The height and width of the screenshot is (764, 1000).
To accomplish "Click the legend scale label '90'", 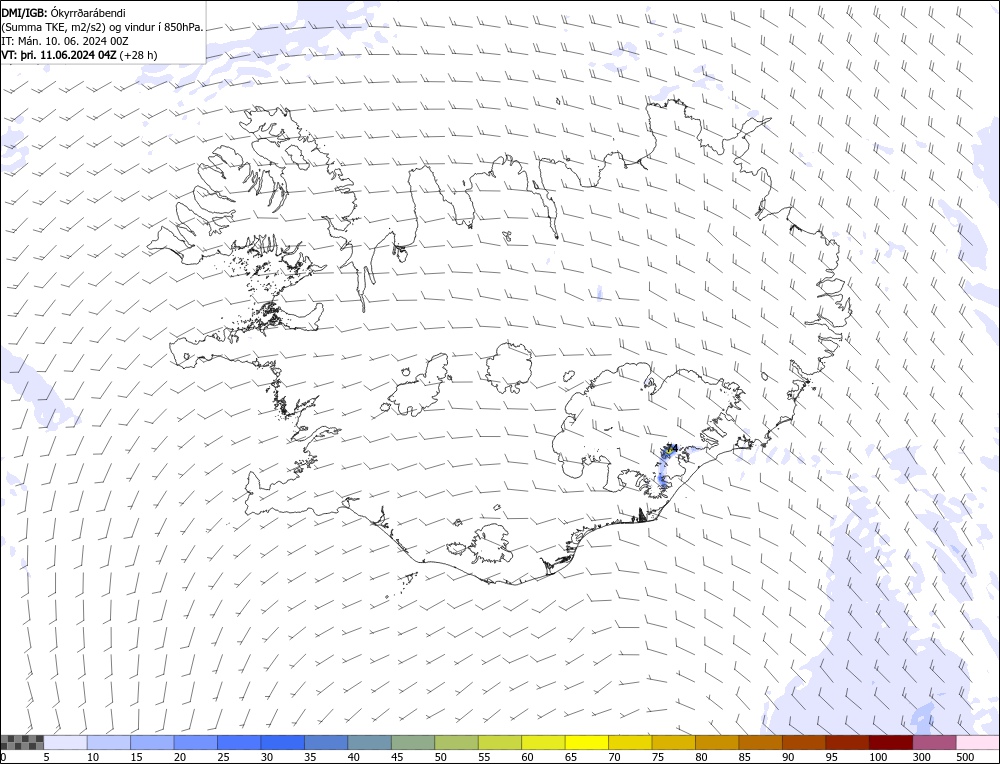I will coord(788,757).
